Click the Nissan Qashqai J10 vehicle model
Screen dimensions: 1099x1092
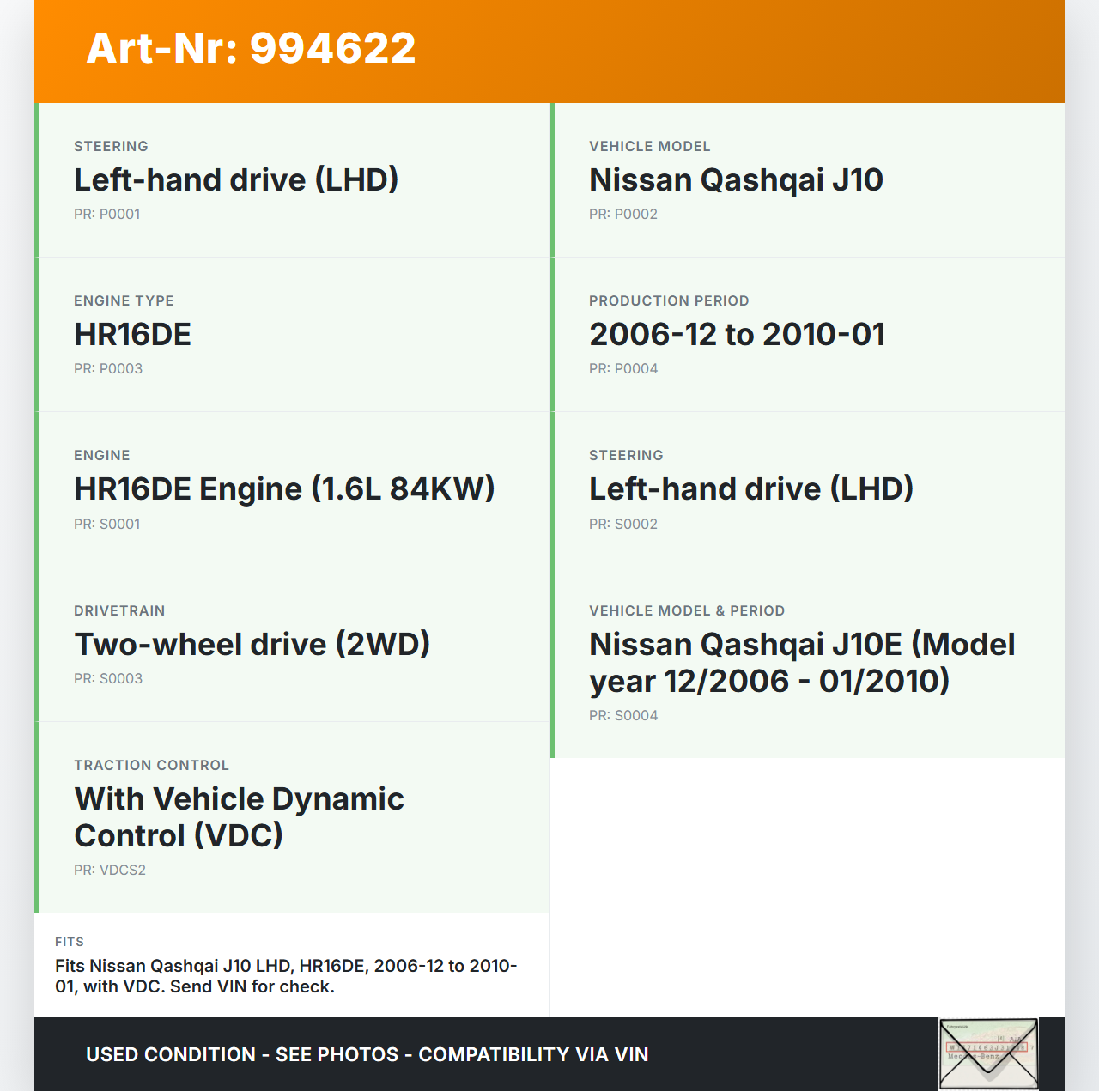(736, 180)
